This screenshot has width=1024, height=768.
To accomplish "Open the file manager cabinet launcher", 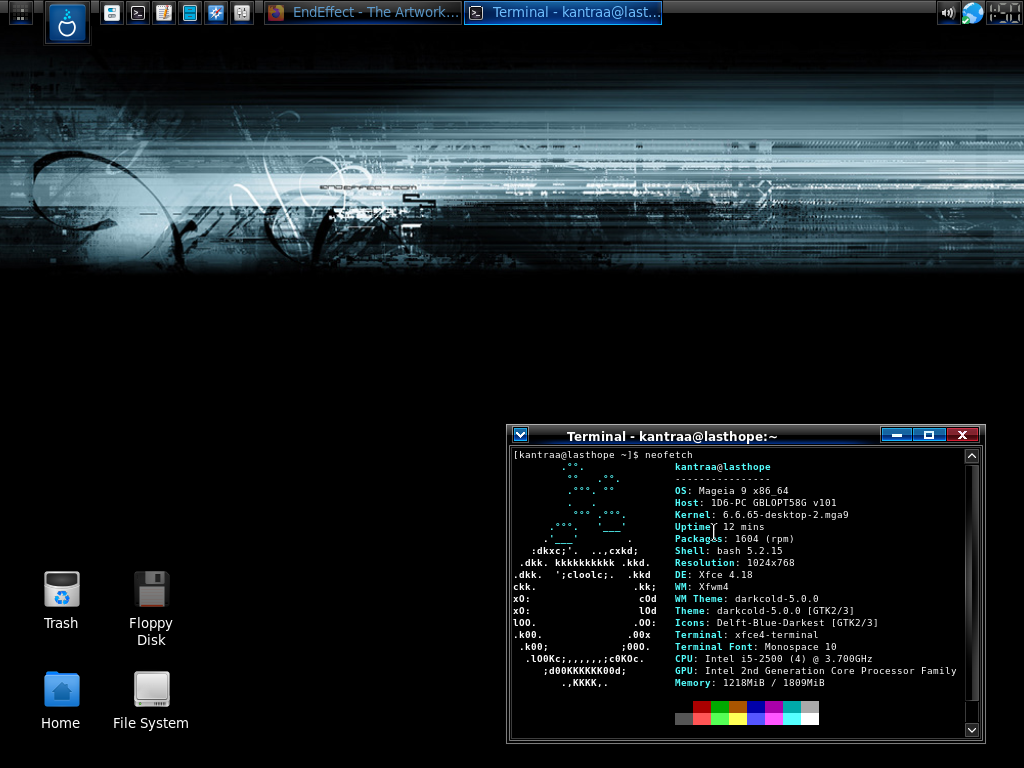I will 190,12.
